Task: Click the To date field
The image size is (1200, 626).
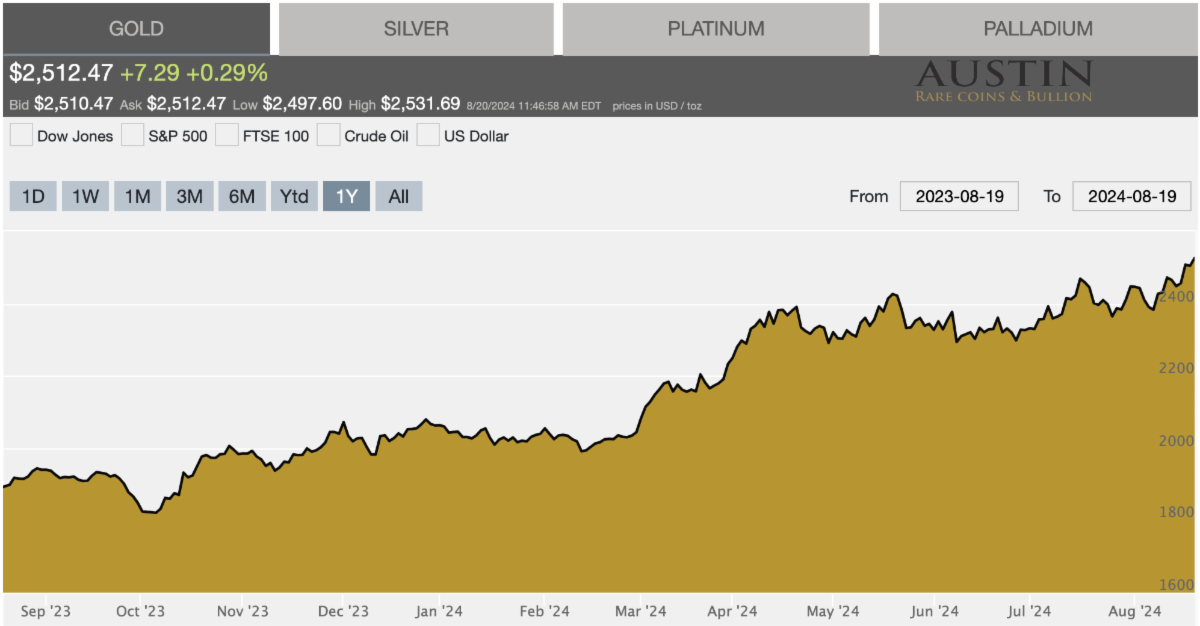Action: pyautogui.click(x=1131, y=196)
